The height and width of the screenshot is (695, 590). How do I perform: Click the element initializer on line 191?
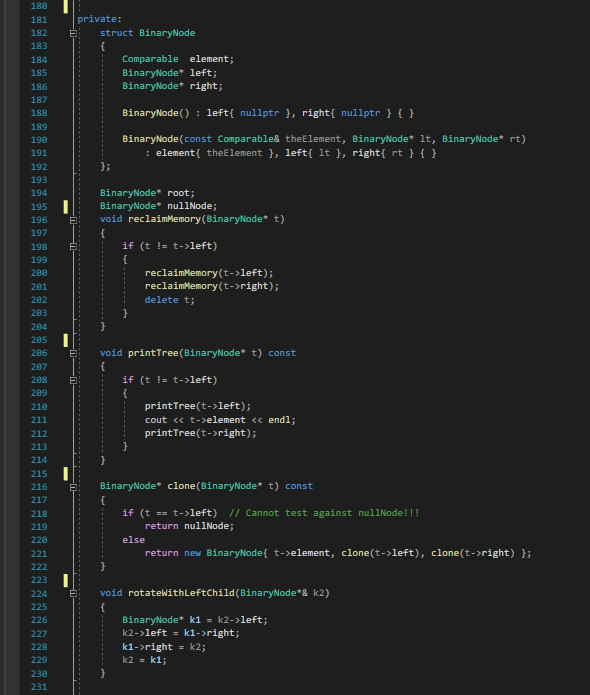coord(215,153)
